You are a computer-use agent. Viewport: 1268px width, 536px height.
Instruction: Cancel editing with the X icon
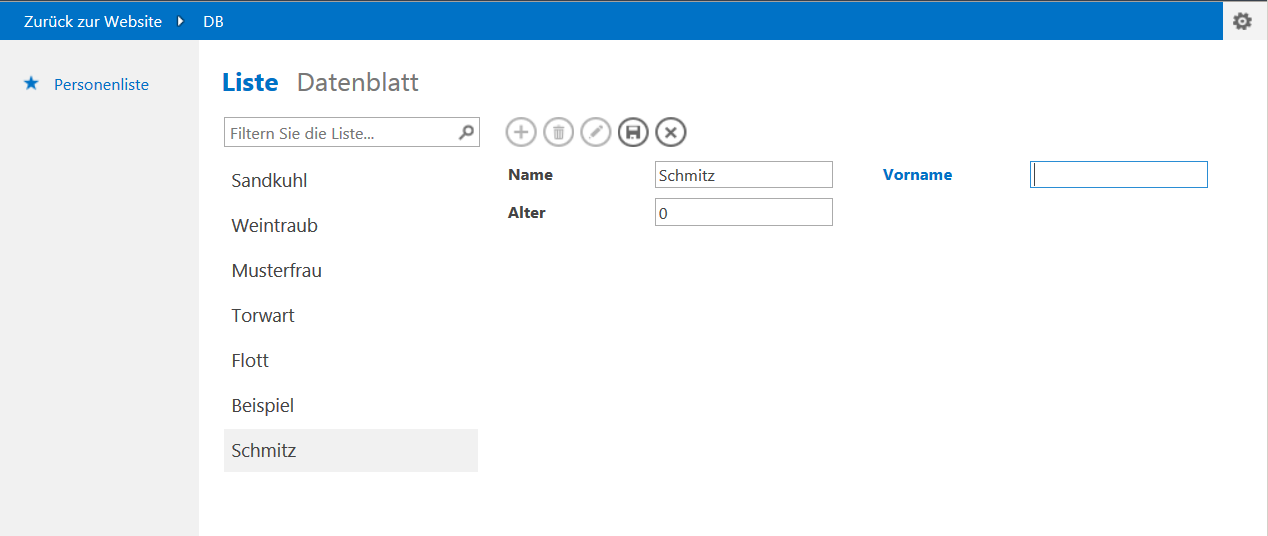coord(671,132)
